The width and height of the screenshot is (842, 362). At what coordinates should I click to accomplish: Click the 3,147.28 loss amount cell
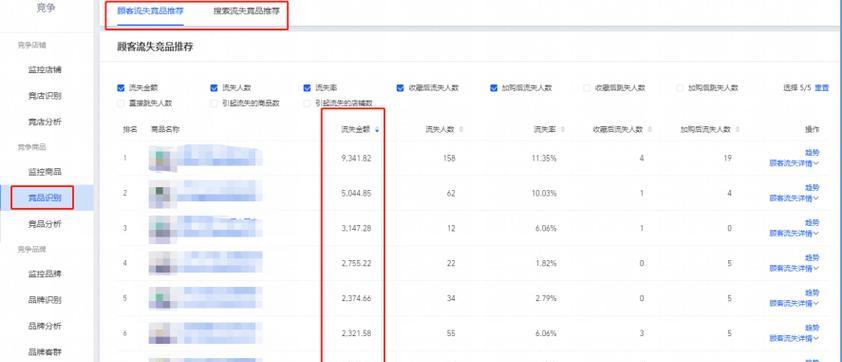click(x=356, y=228)
